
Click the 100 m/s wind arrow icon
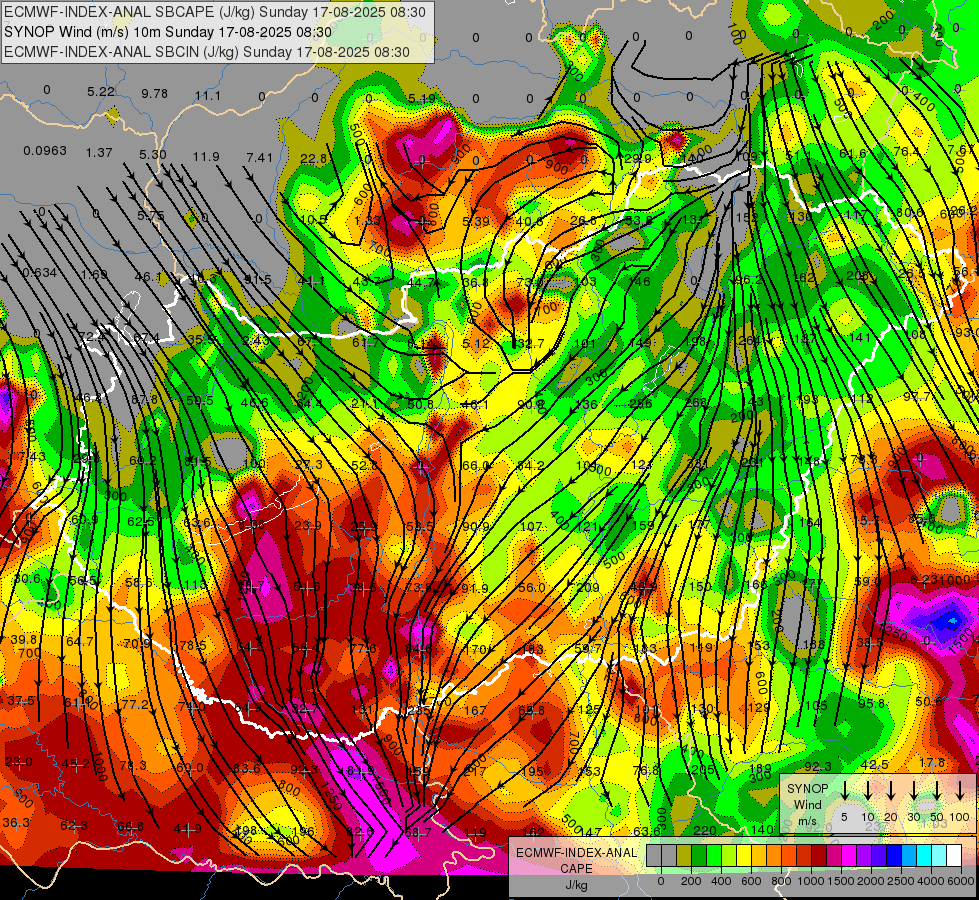[960, 790]
